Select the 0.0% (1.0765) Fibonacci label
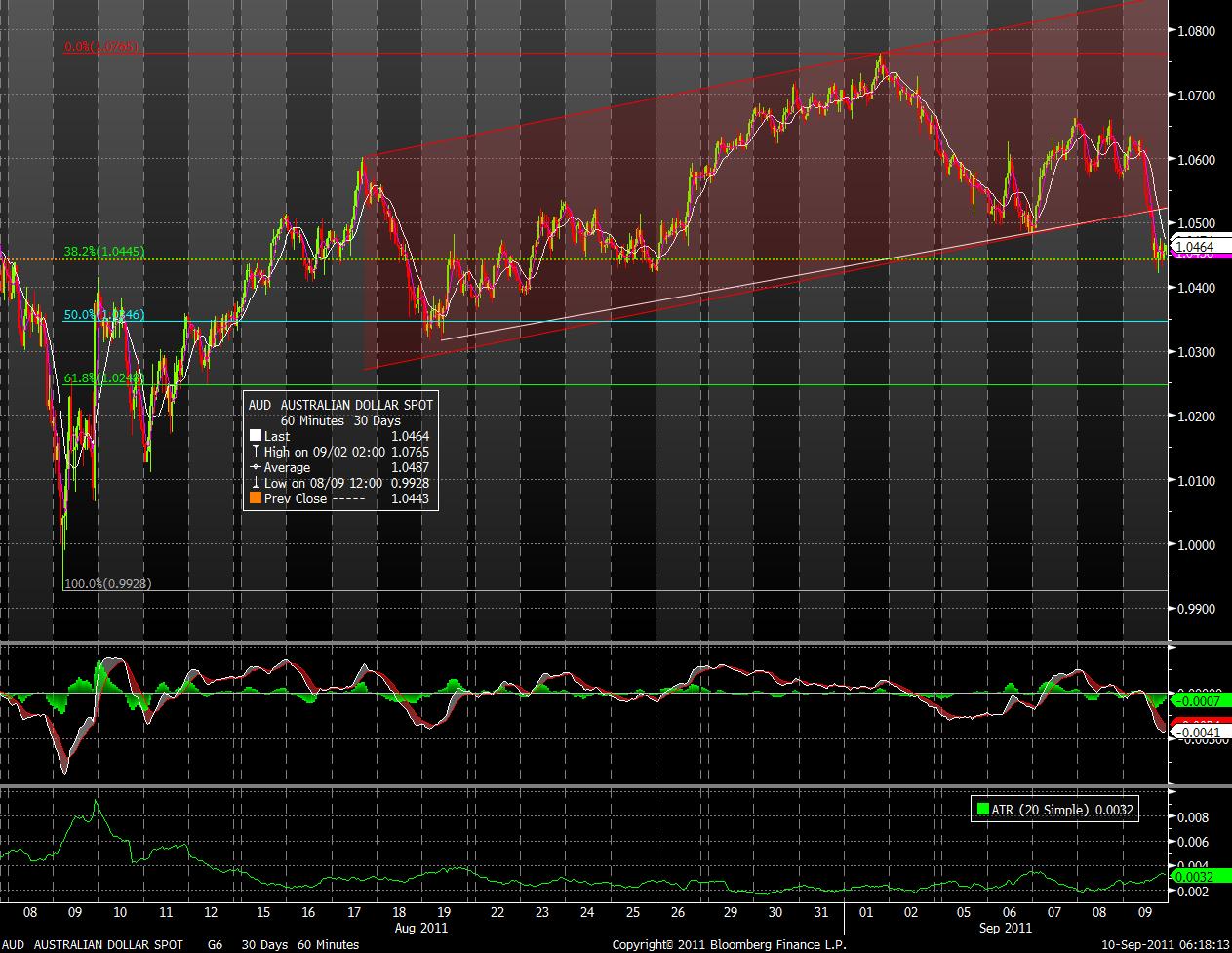This screenshot has height=953, width=1232. [101, 47]
